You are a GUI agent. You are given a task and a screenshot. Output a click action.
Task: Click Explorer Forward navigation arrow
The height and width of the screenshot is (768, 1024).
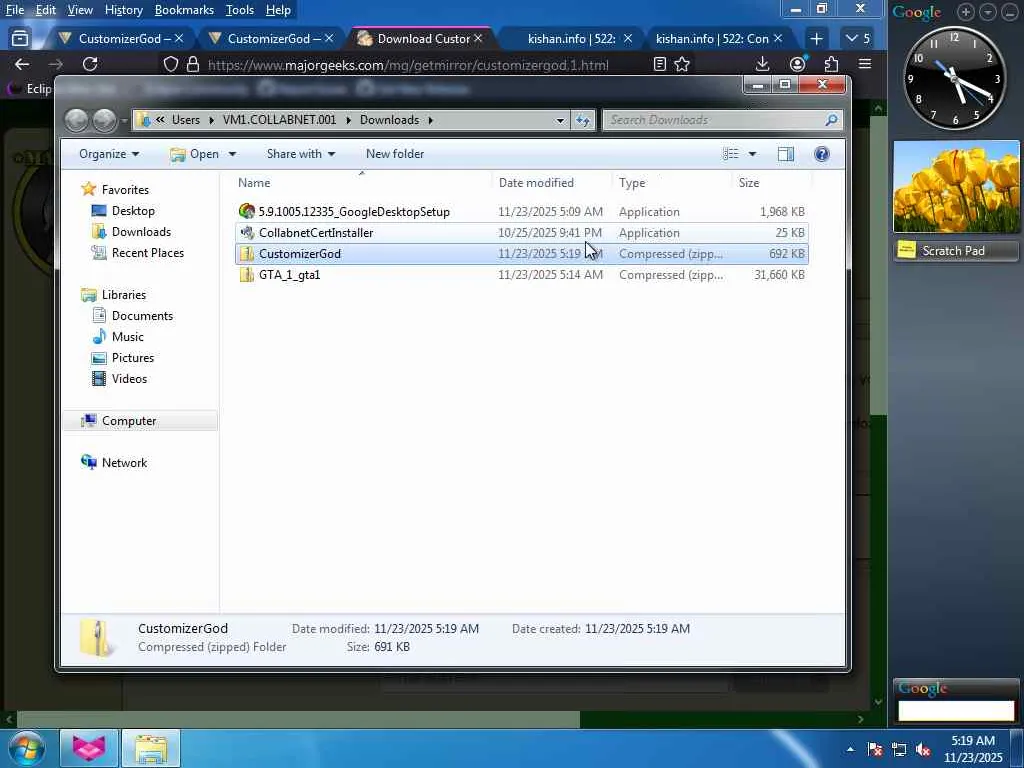104,120
